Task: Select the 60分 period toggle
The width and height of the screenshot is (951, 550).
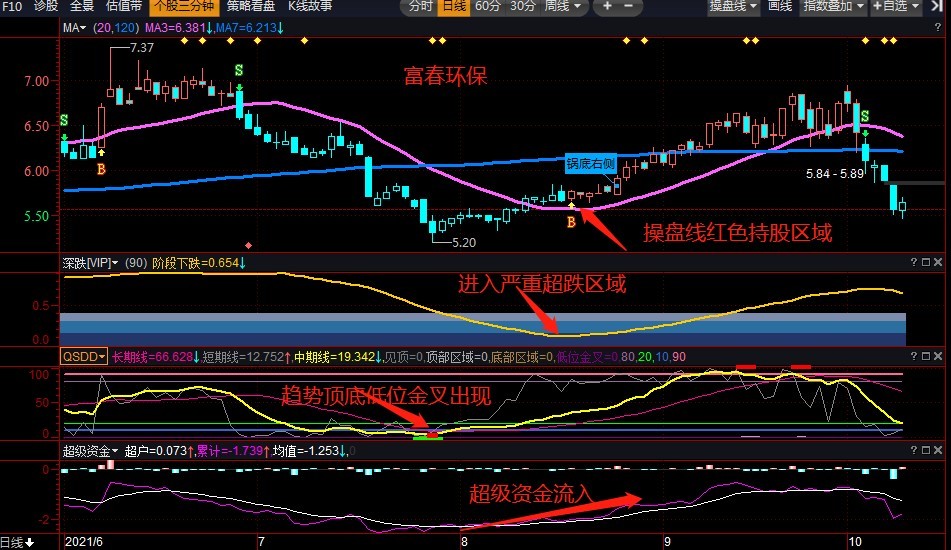Action: tap(488, 7)
